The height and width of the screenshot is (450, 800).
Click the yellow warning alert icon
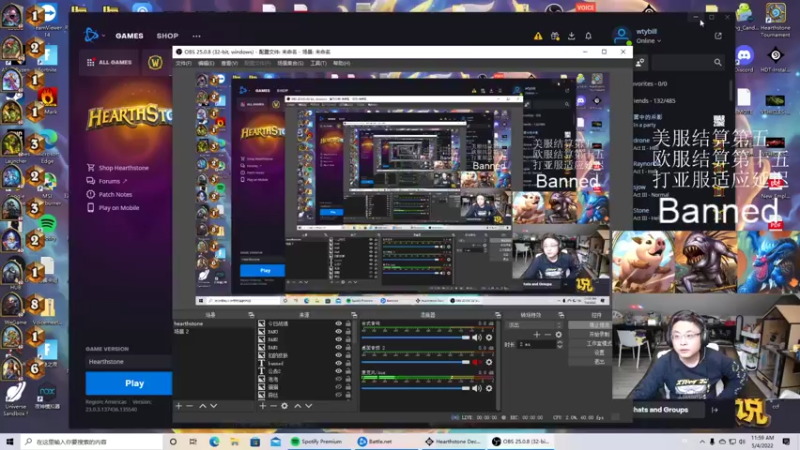point(538,36)
